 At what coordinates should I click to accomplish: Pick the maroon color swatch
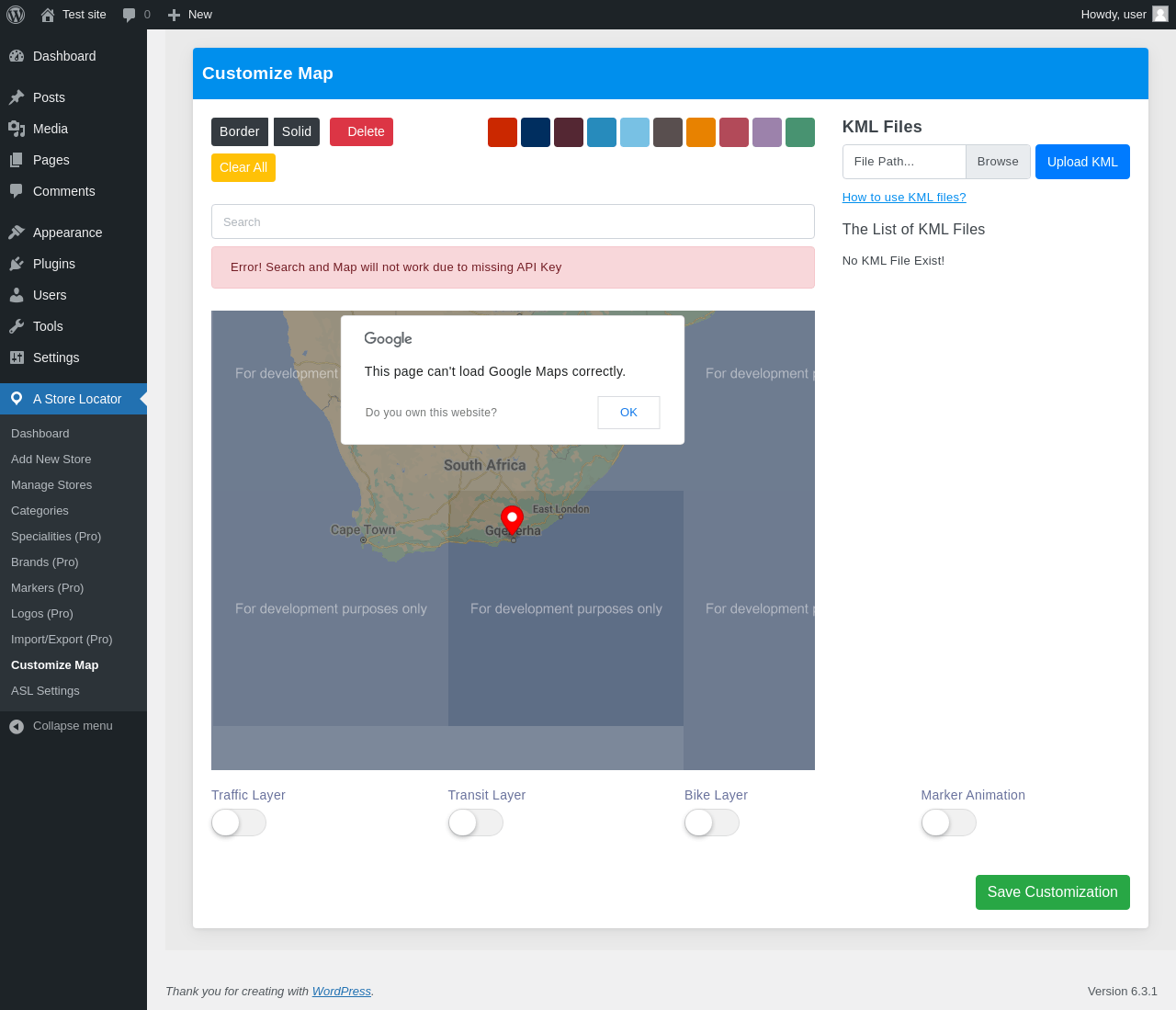coord(569,132)
